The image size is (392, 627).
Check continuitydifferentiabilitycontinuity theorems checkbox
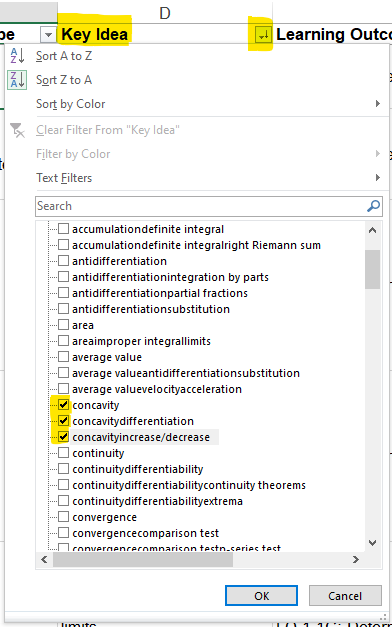tap(63, 485)
